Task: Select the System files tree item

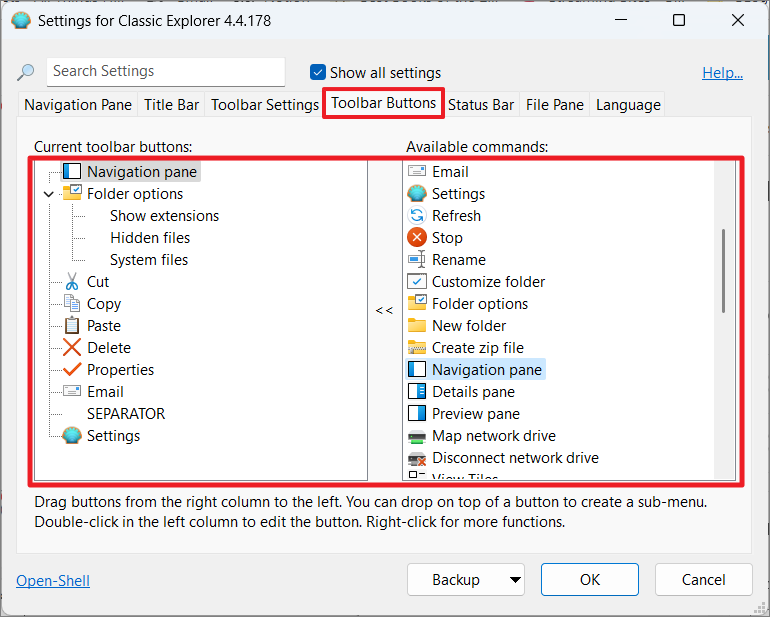Action: point(149,259)
